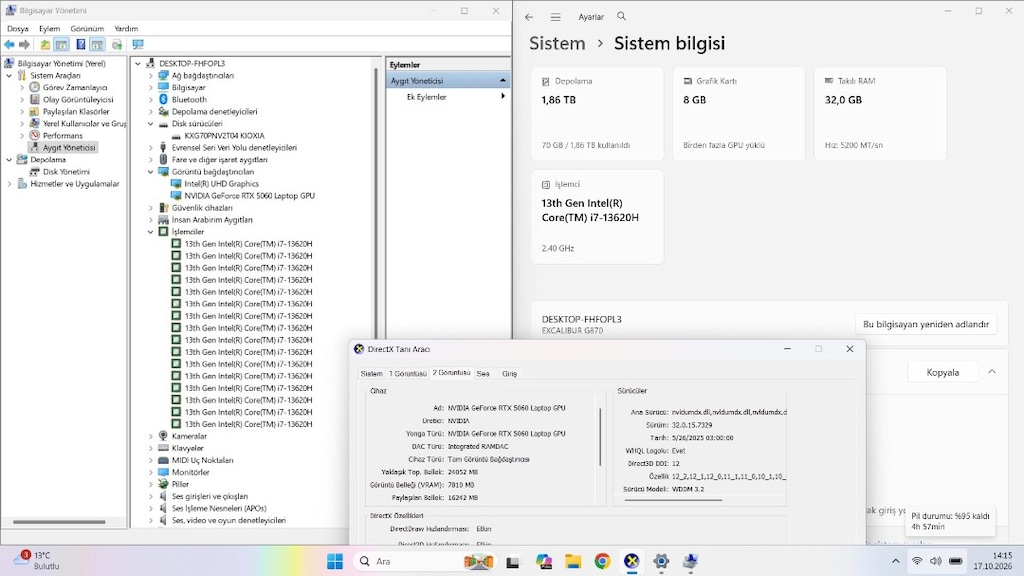Click the Piller battery category icon

pyautogui.click(x=163, y=484)
